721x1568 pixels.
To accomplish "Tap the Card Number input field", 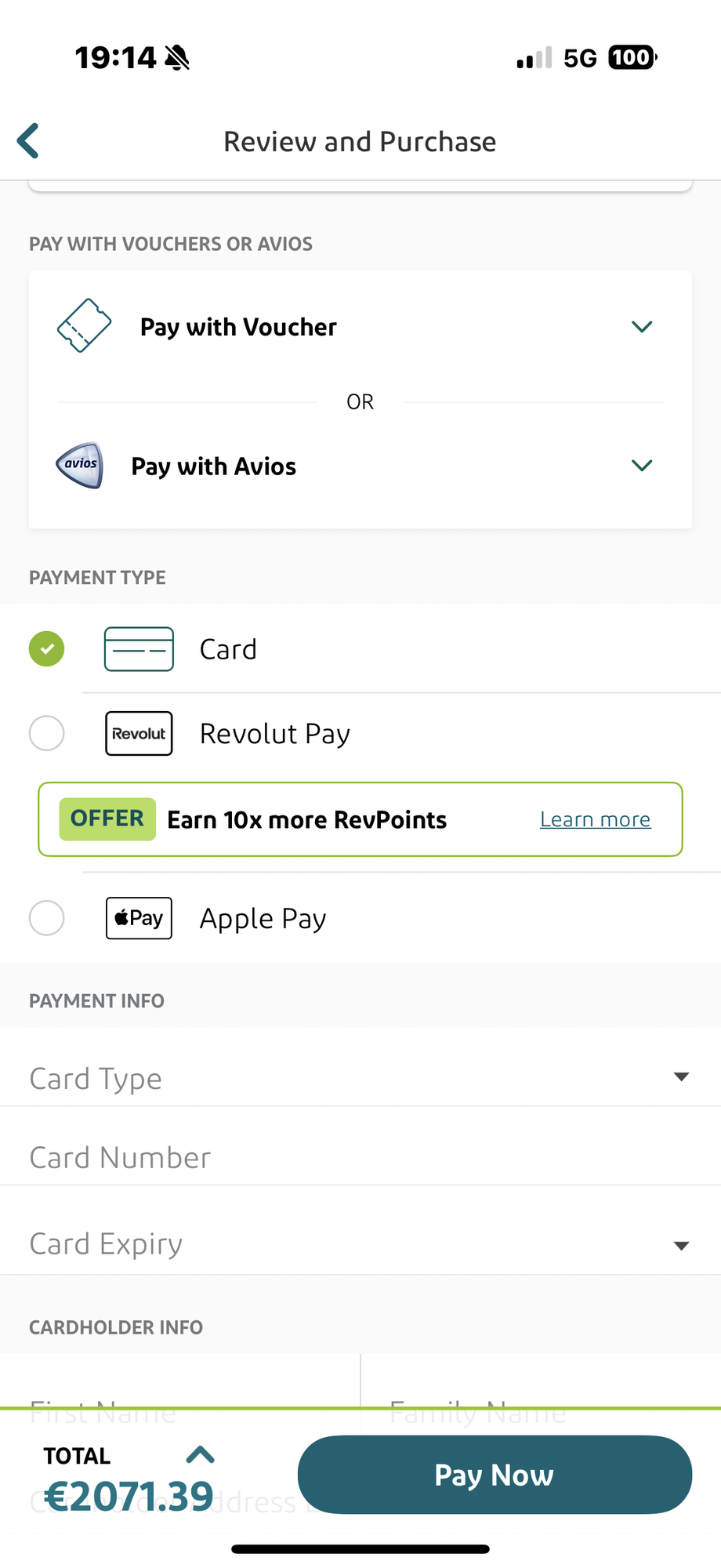I will tap(360, 1157).
